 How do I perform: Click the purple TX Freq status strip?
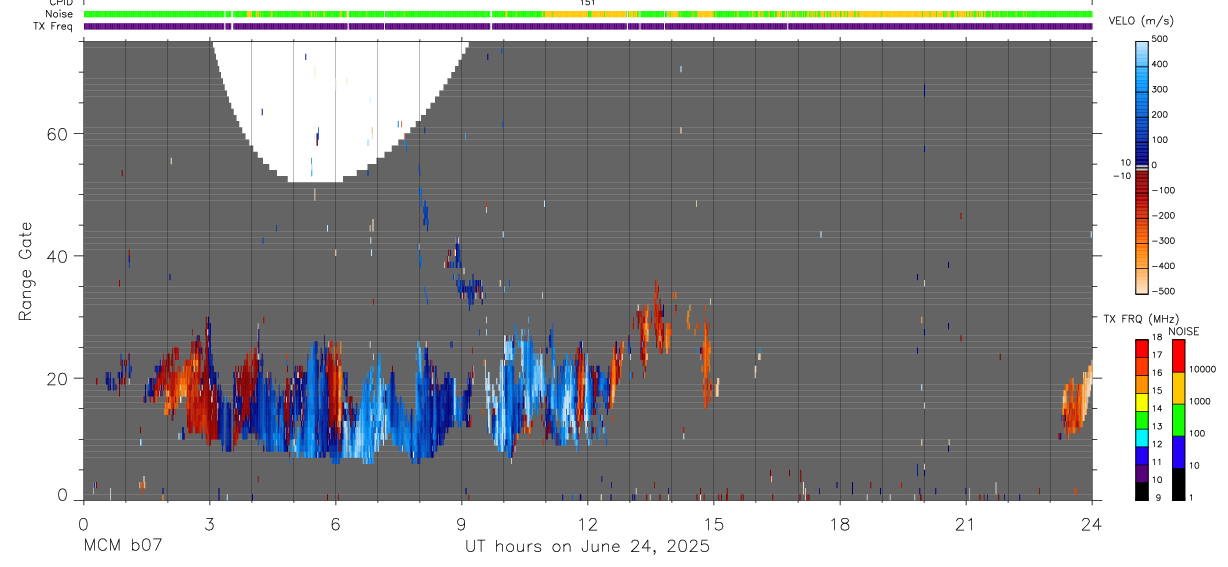[588, 26]
